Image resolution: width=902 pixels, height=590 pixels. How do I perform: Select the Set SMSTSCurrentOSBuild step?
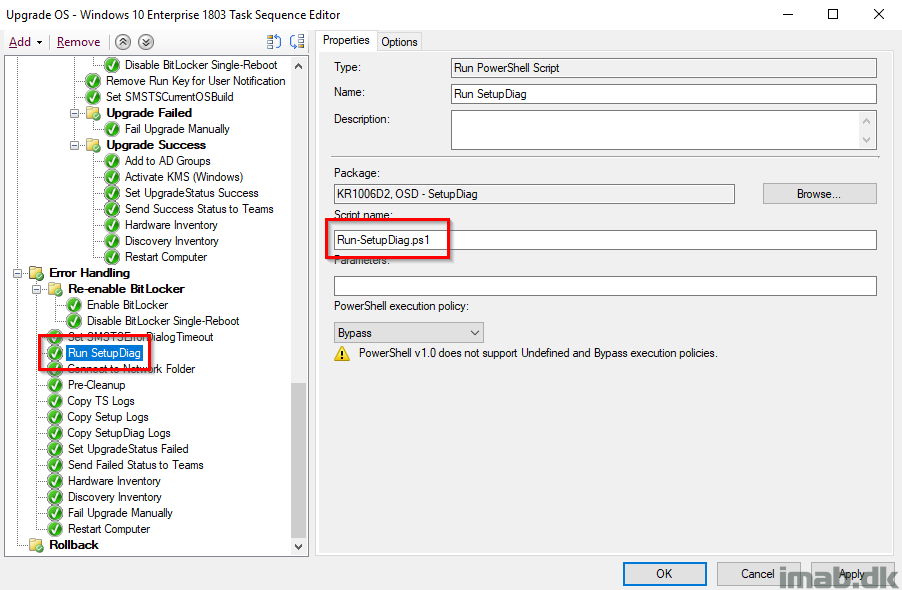[170, 97]
